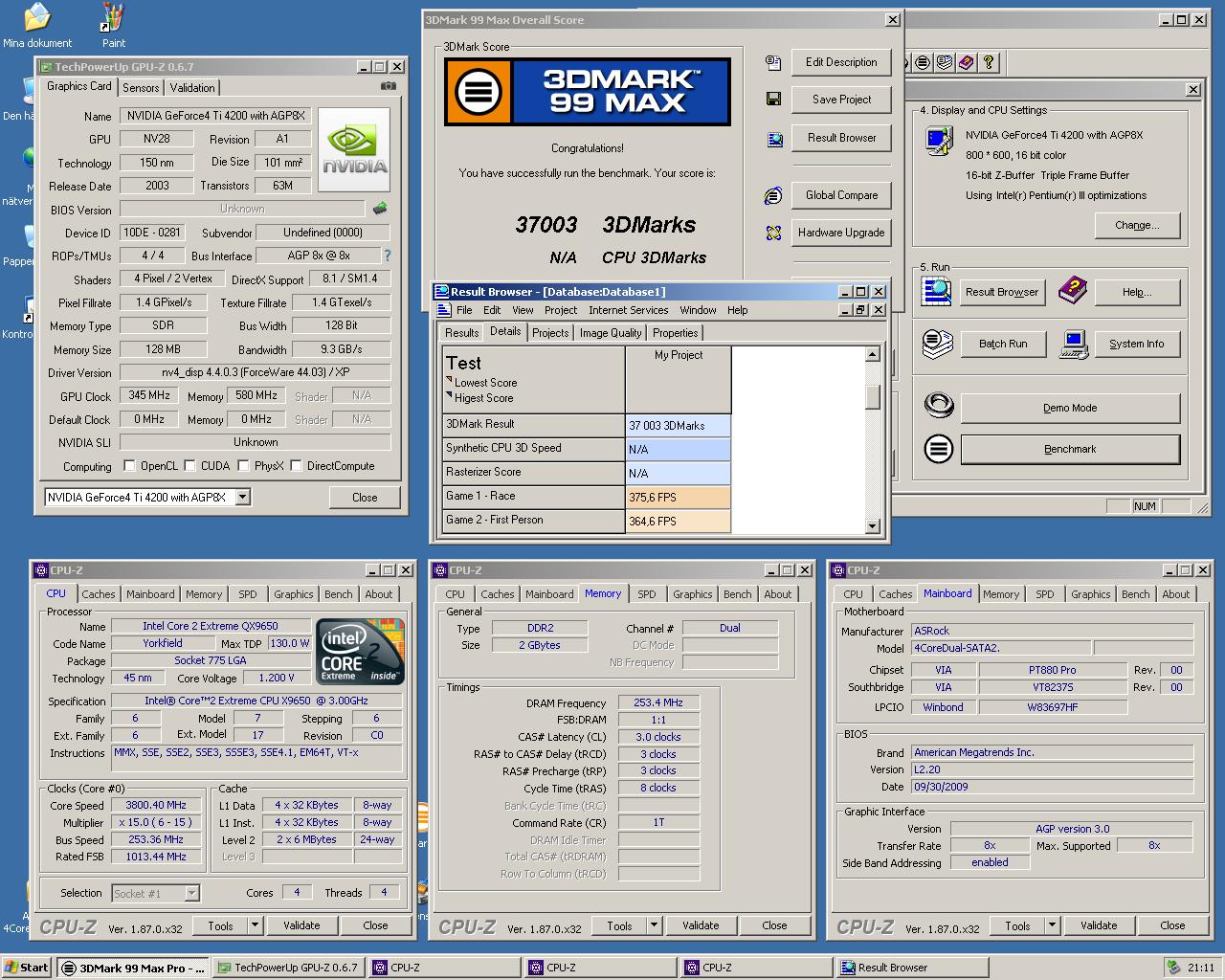Viewport: 1225px width, 980px height.
Task: Click the floppy disk Save Project icon
Action: 773,99
